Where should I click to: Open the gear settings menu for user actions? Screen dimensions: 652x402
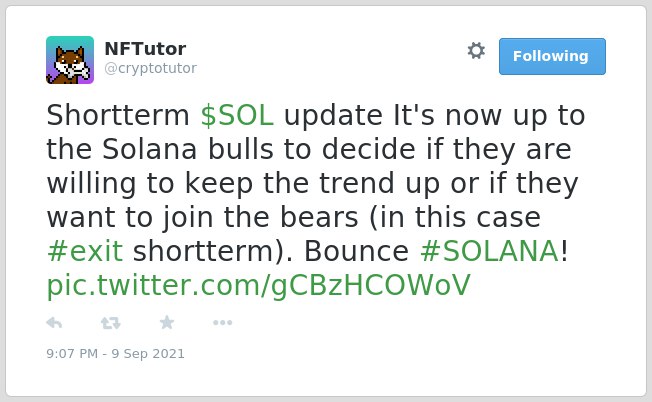(x=476, y=51)
